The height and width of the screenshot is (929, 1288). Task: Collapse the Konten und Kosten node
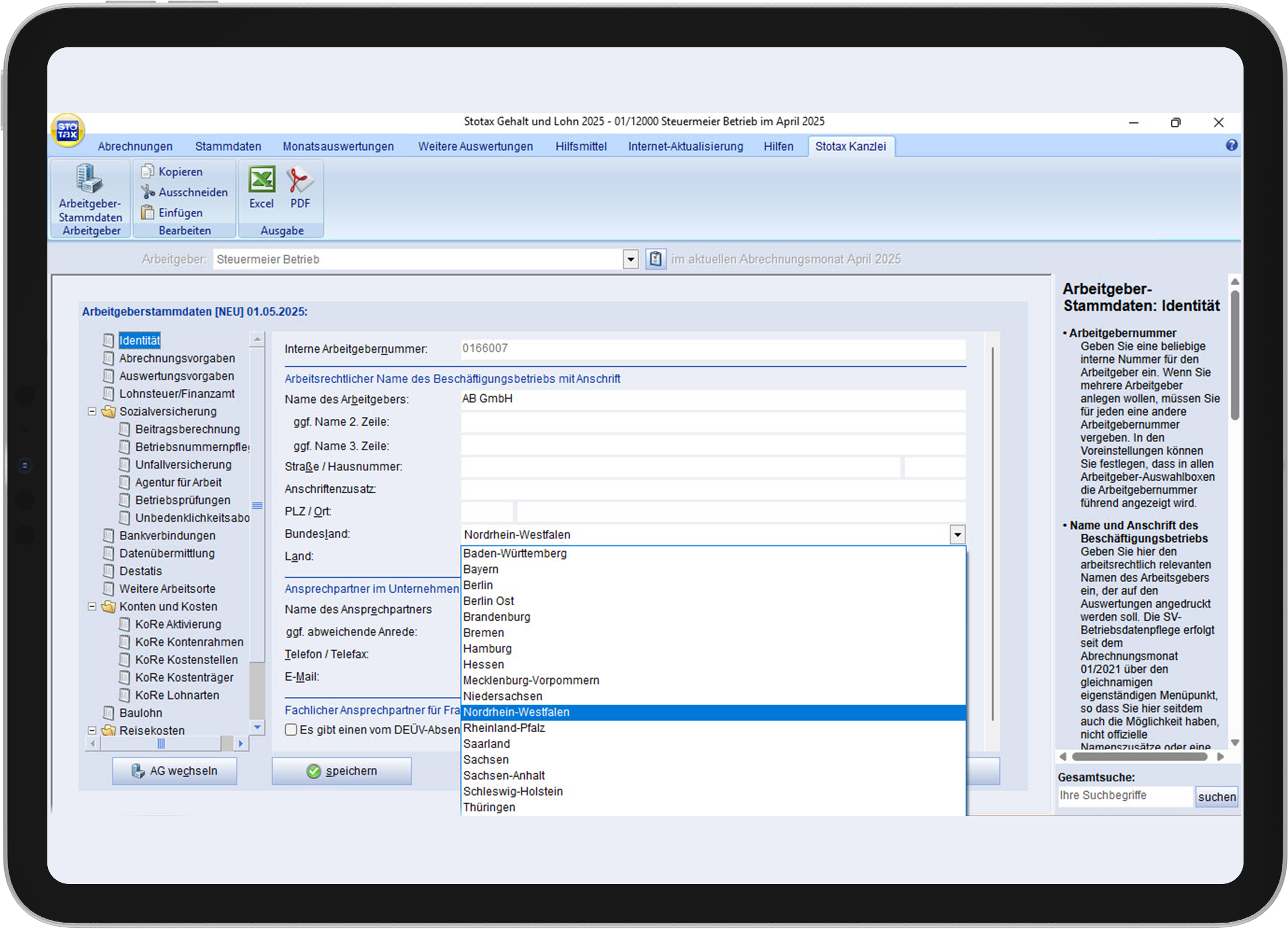pos(92,606)
